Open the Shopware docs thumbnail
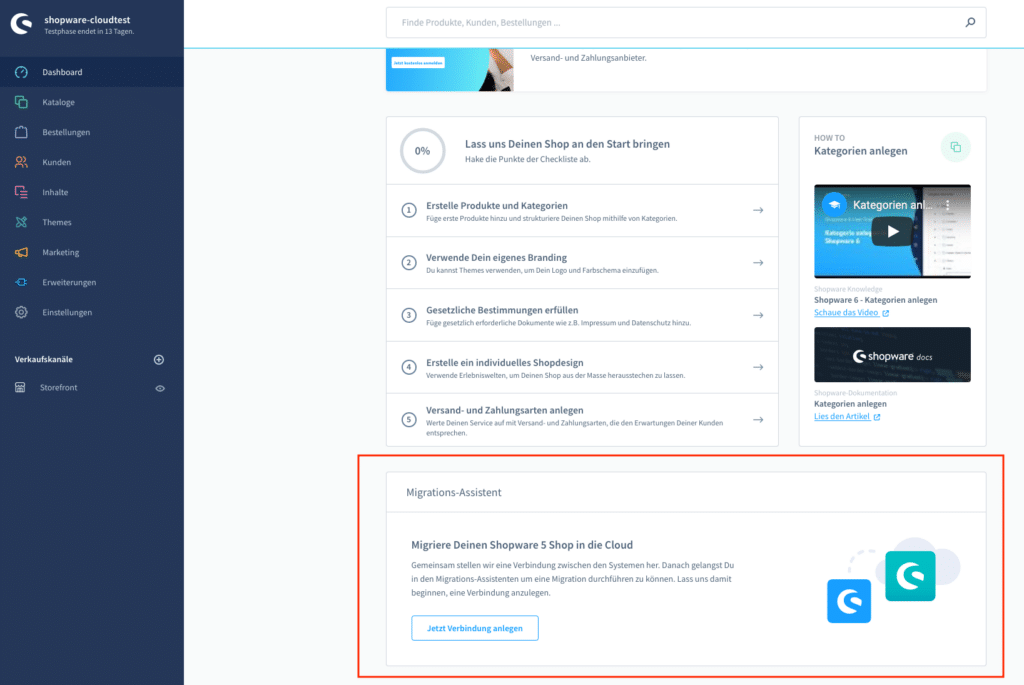Screen dimensions: 1024x685 [x=892, y=355]
